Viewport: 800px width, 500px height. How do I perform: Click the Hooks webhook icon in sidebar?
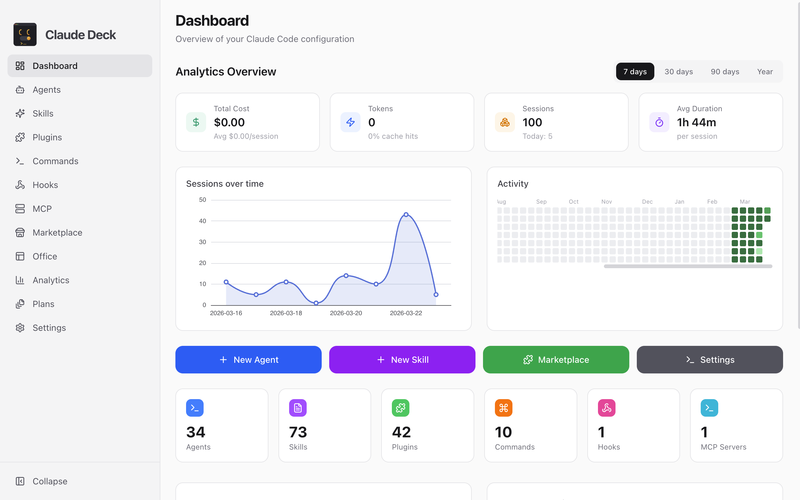click(x=20, y=185)
